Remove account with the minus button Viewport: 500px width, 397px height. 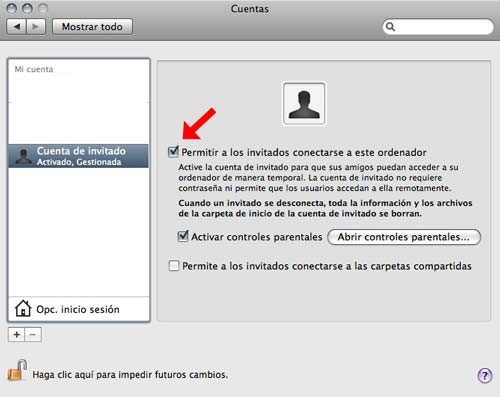(x=33, y=334)
